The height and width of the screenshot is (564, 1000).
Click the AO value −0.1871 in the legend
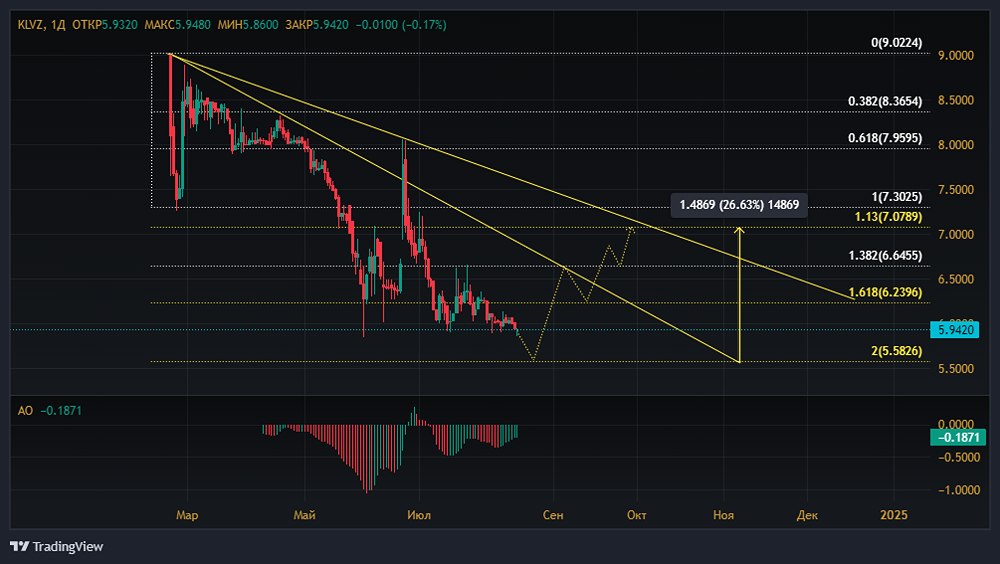click(x=61, y=410)
